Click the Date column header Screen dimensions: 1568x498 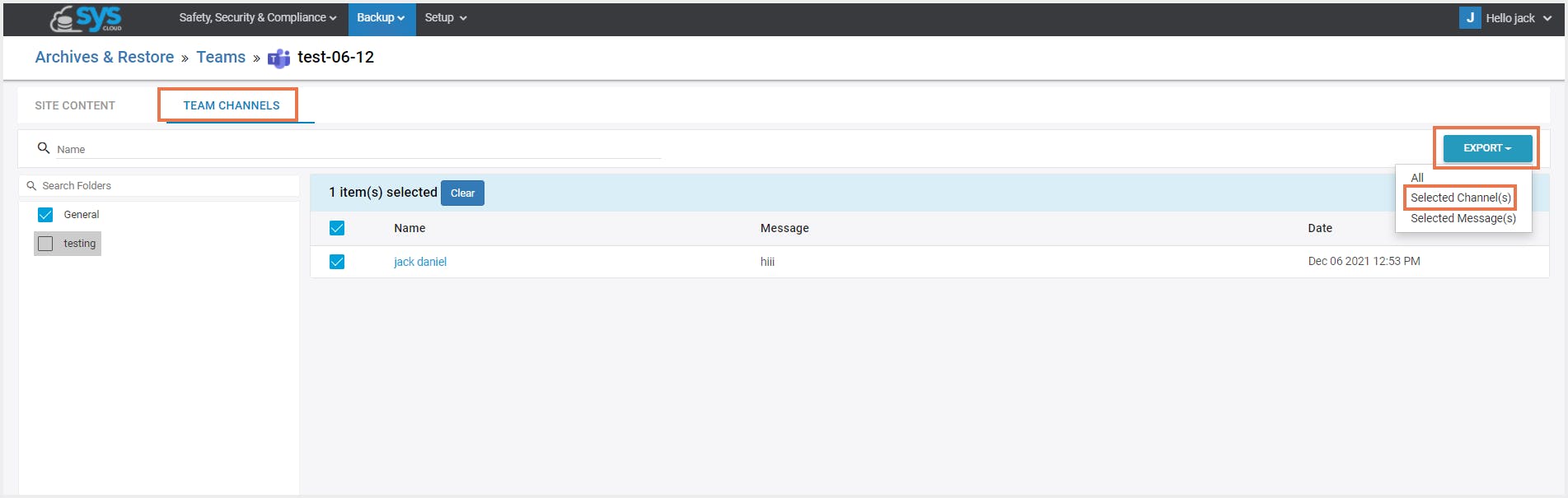pos(1320,228)
